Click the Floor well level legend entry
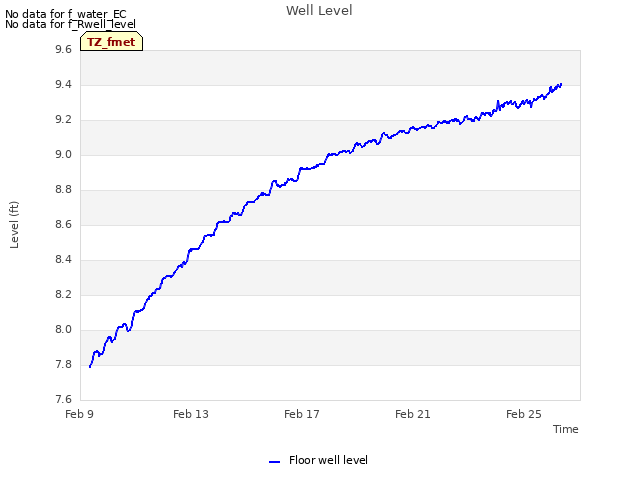 click(318, 460)
